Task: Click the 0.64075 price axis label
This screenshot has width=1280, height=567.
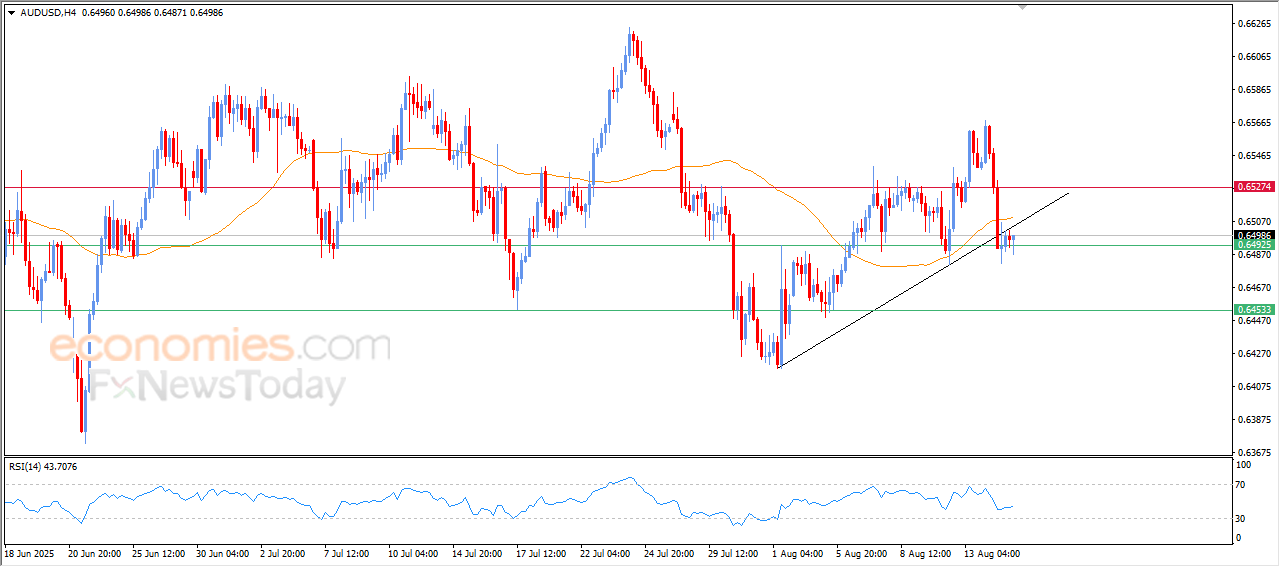Action: pyautogui.click(x=1253, y=386)
